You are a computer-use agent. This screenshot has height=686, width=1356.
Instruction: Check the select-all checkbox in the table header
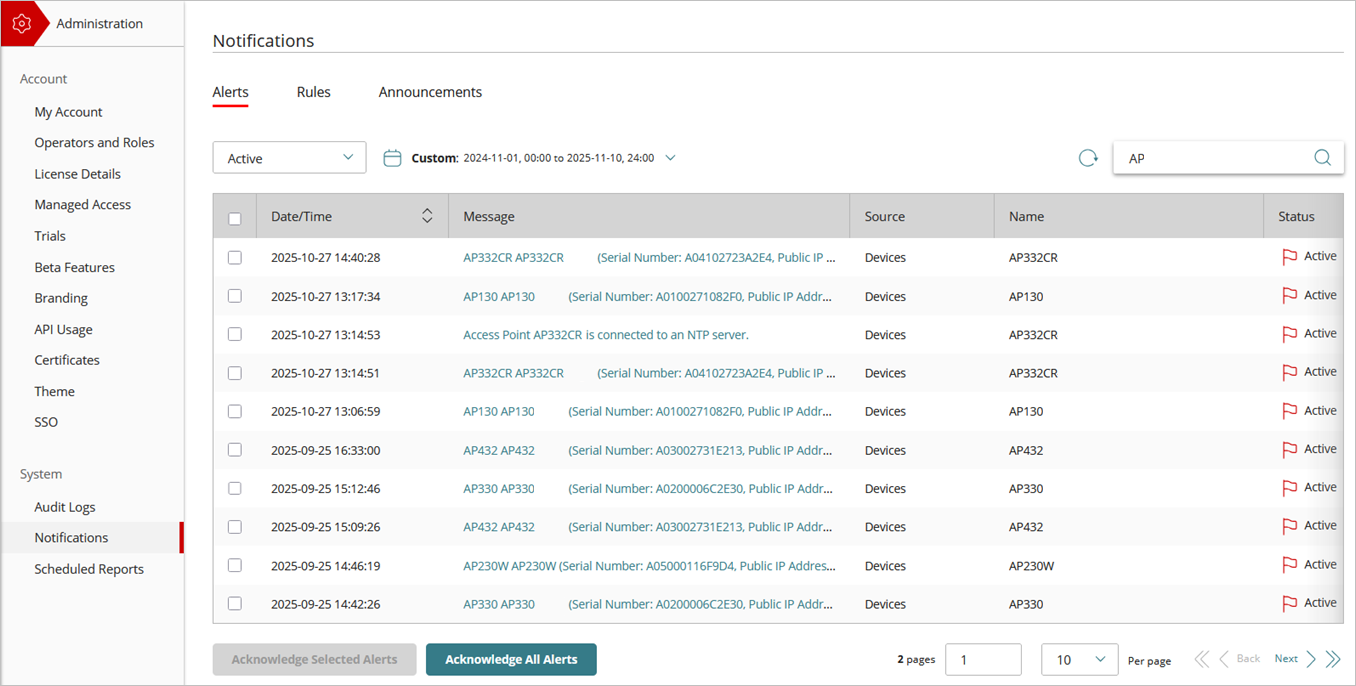234,217
